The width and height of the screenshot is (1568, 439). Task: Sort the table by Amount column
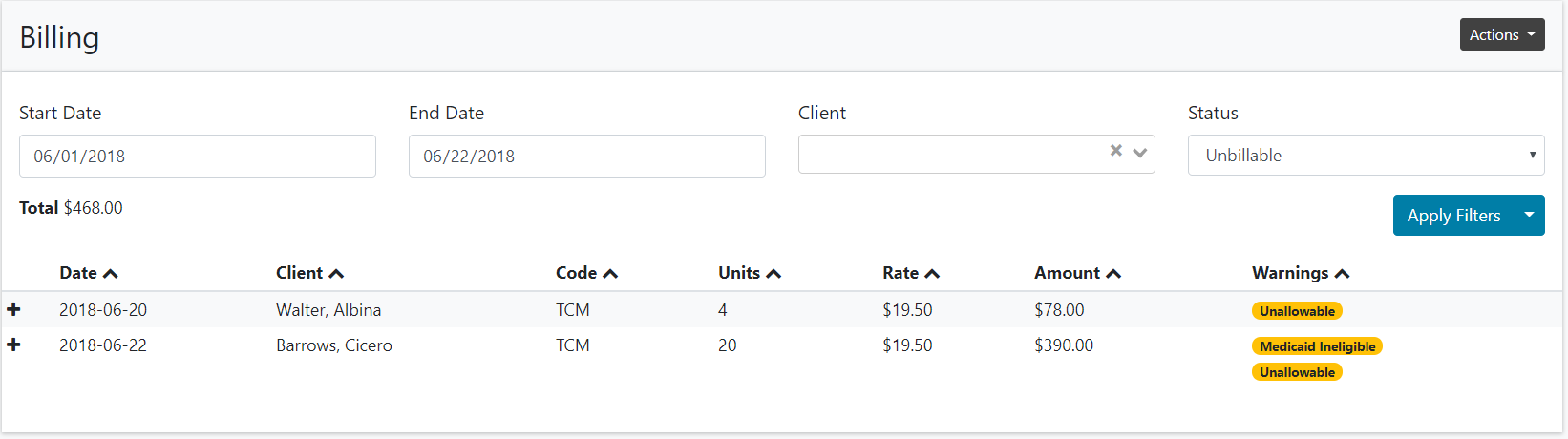[1076, 273]
